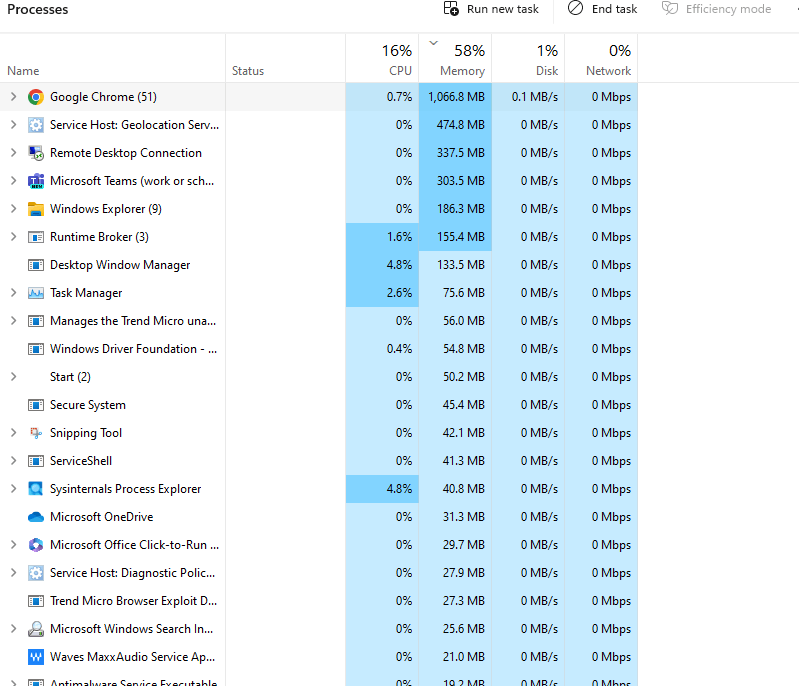Expand the Task Manager process row

tap(14, 293)
